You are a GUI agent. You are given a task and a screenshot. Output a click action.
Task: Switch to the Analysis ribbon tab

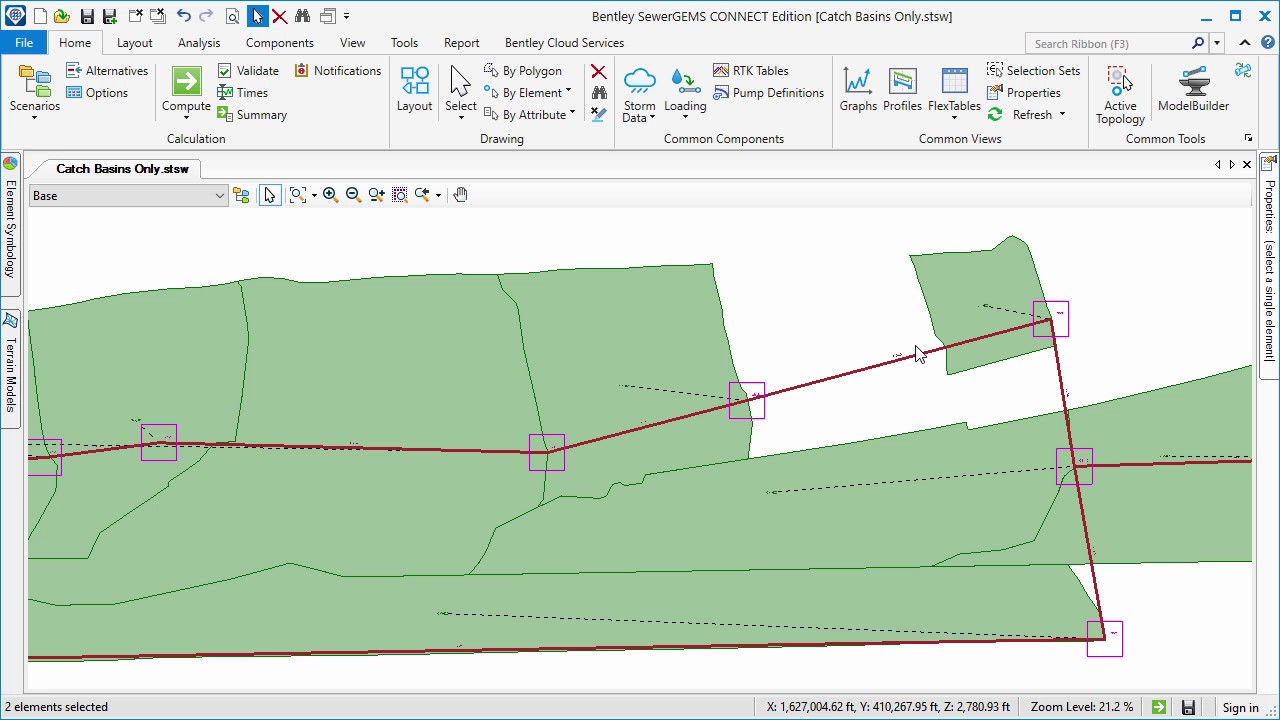click(199, 43)
